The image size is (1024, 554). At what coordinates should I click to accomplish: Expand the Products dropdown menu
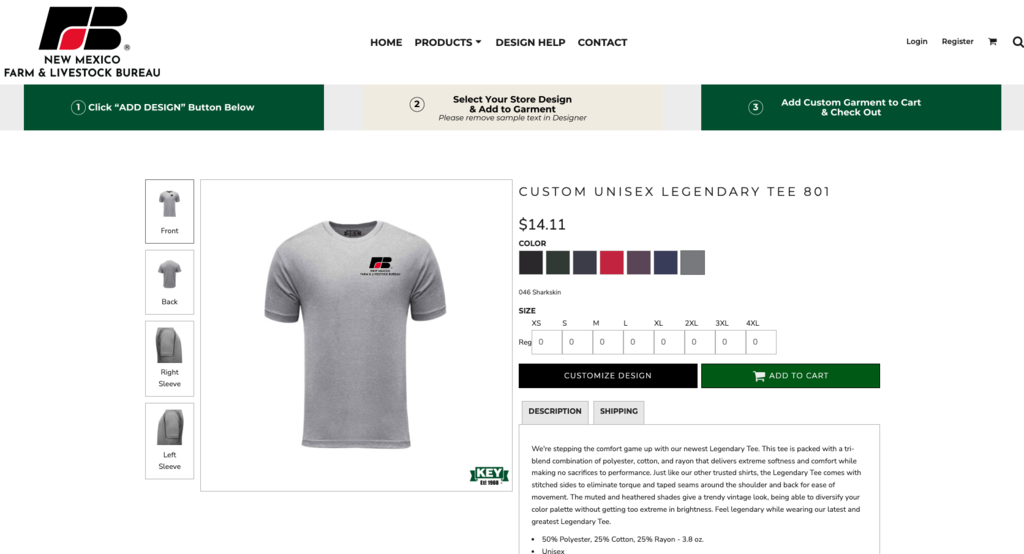(447, 42)
